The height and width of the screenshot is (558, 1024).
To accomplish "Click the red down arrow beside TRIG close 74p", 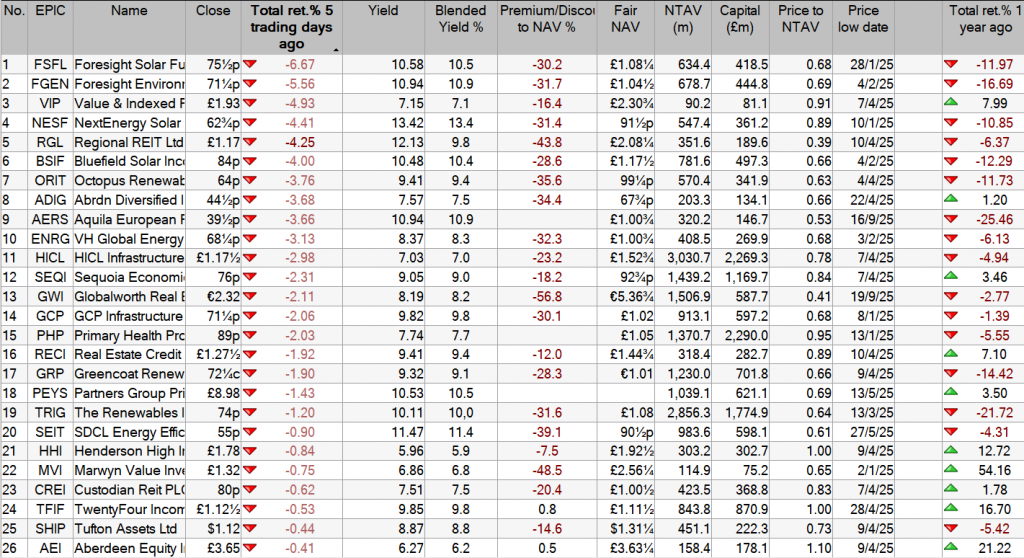I will pyautogui.click(x=249, y=413).
